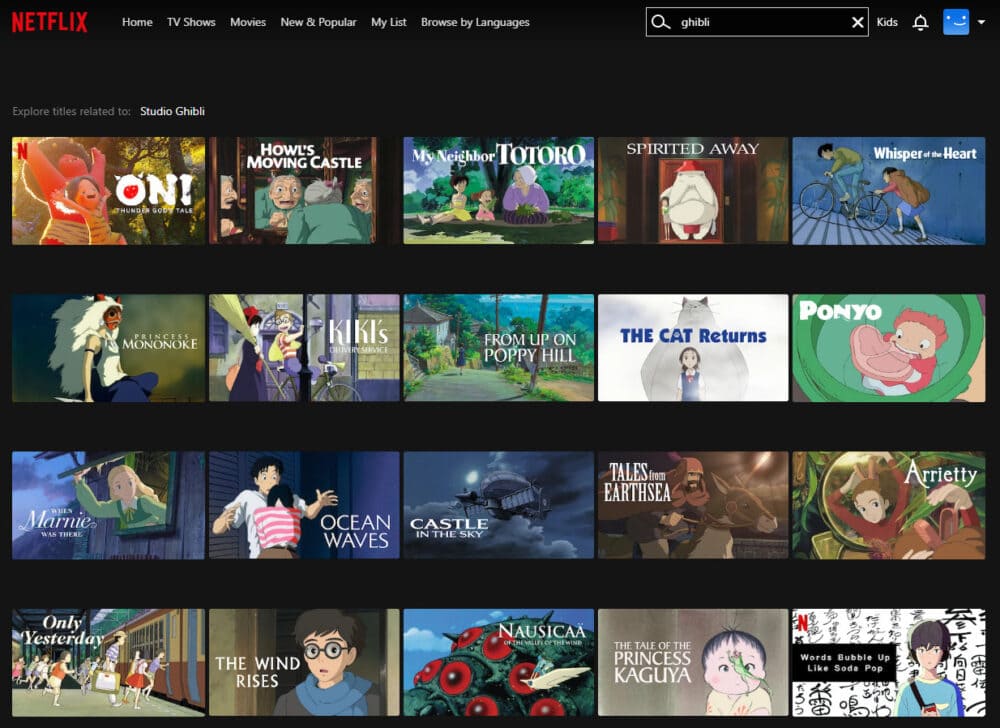
Task: Clear the ghibli search text
Action: pos(858,22)
